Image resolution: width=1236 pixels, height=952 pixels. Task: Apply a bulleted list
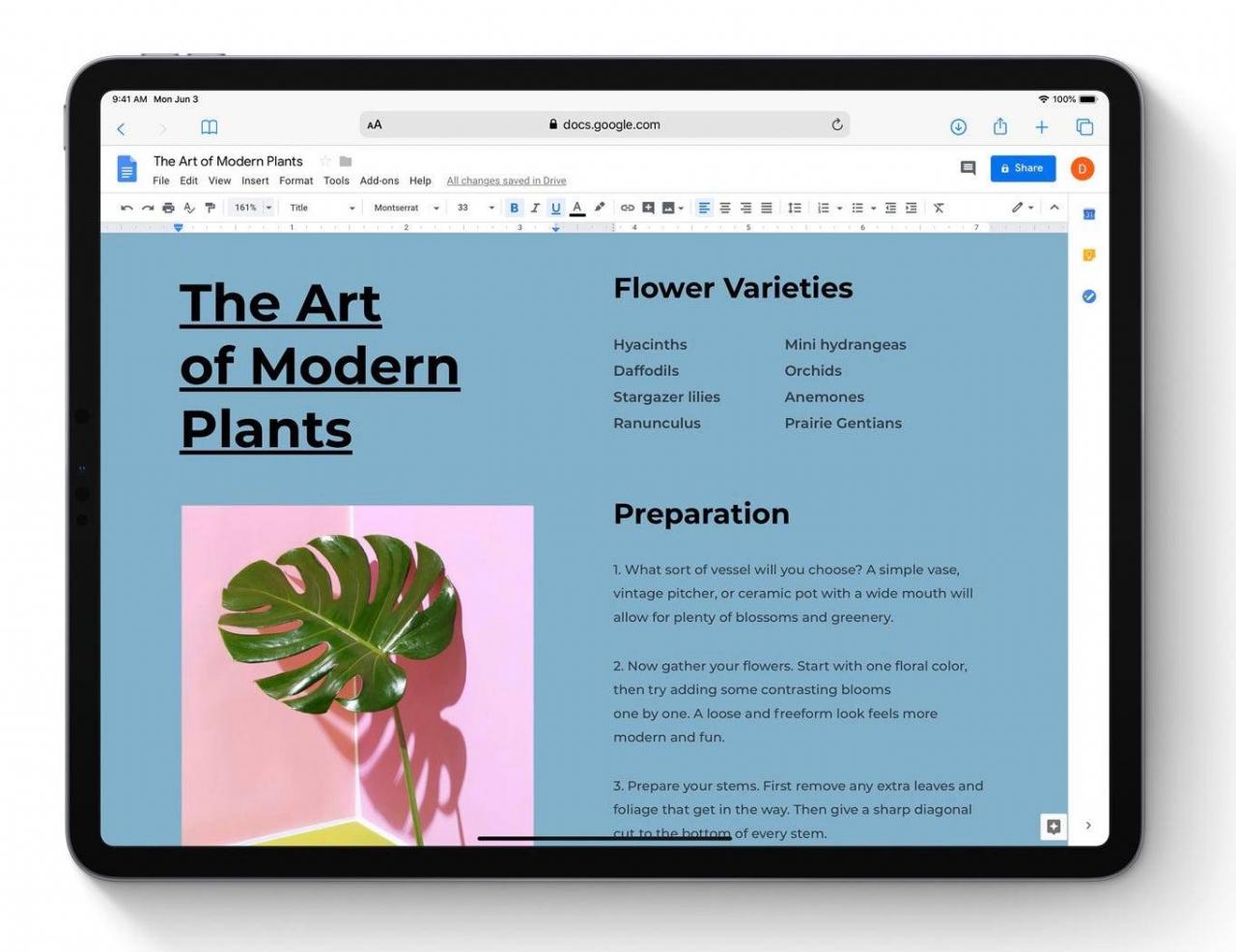point(857,208)
